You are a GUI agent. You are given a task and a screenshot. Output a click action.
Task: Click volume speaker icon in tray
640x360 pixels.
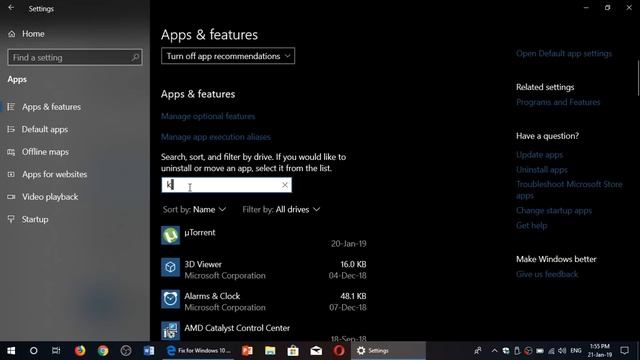(562, 351)
